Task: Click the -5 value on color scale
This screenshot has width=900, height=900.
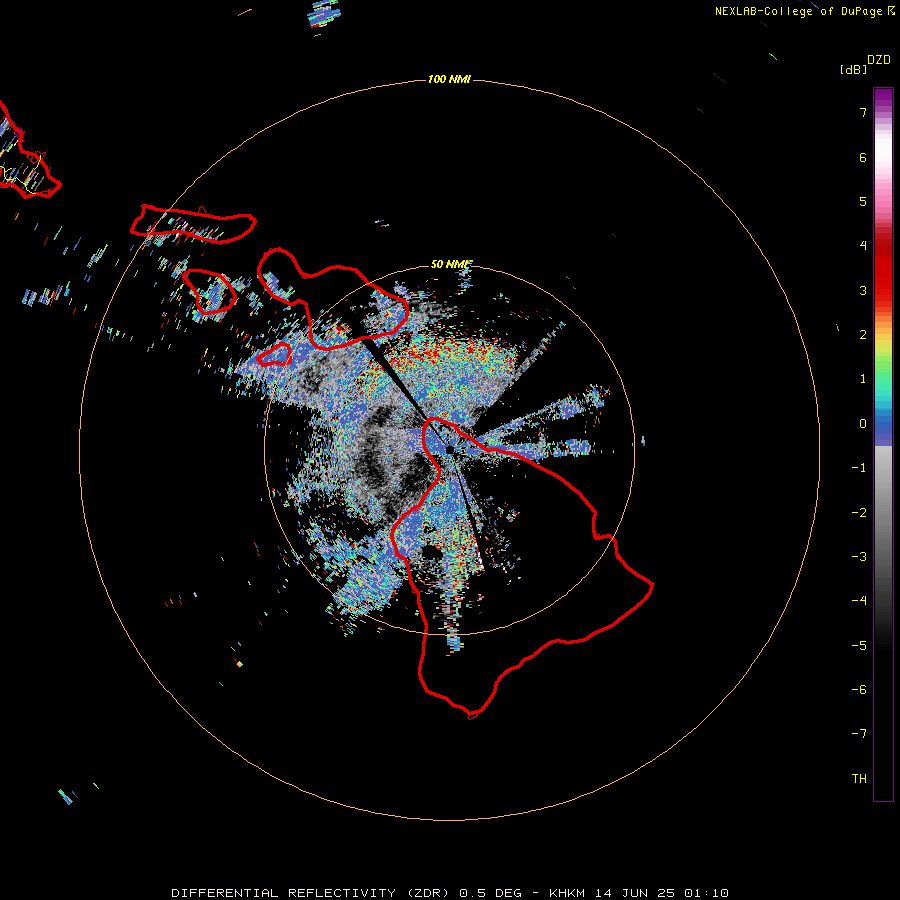Action: click(x=859, y=646)
